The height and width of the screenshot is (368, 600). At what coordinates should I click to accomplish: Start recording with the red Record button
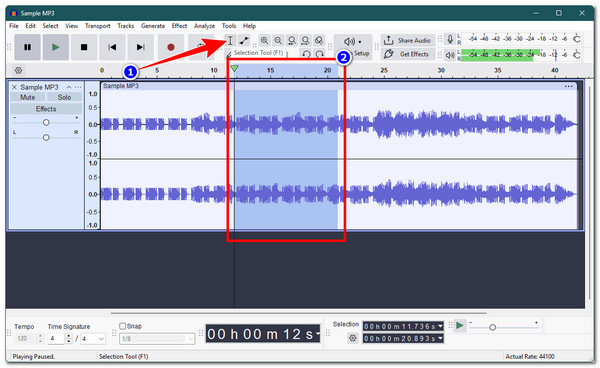click(x=171, y=47)
